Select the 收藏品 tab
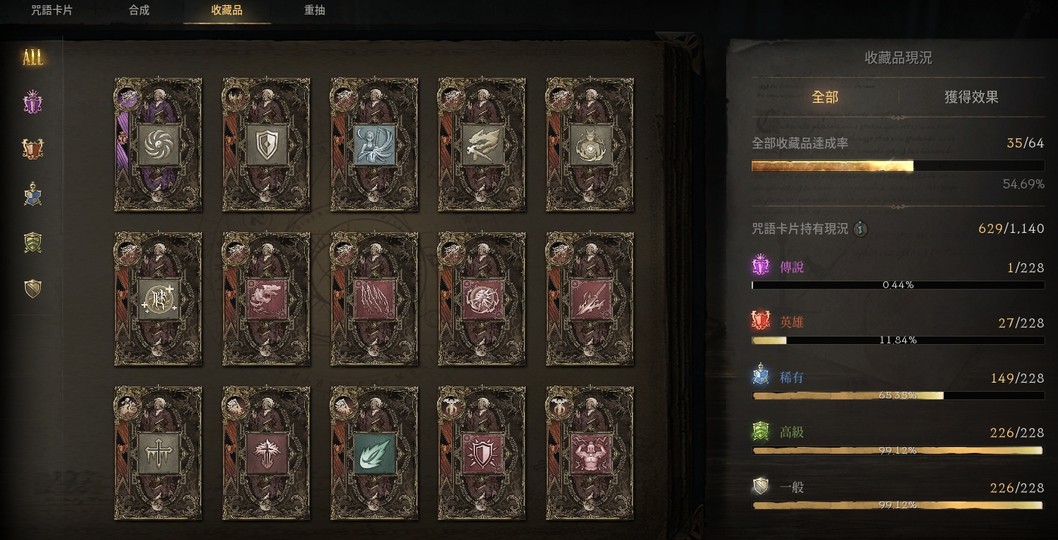1058x540 pixels. point(227,11)
